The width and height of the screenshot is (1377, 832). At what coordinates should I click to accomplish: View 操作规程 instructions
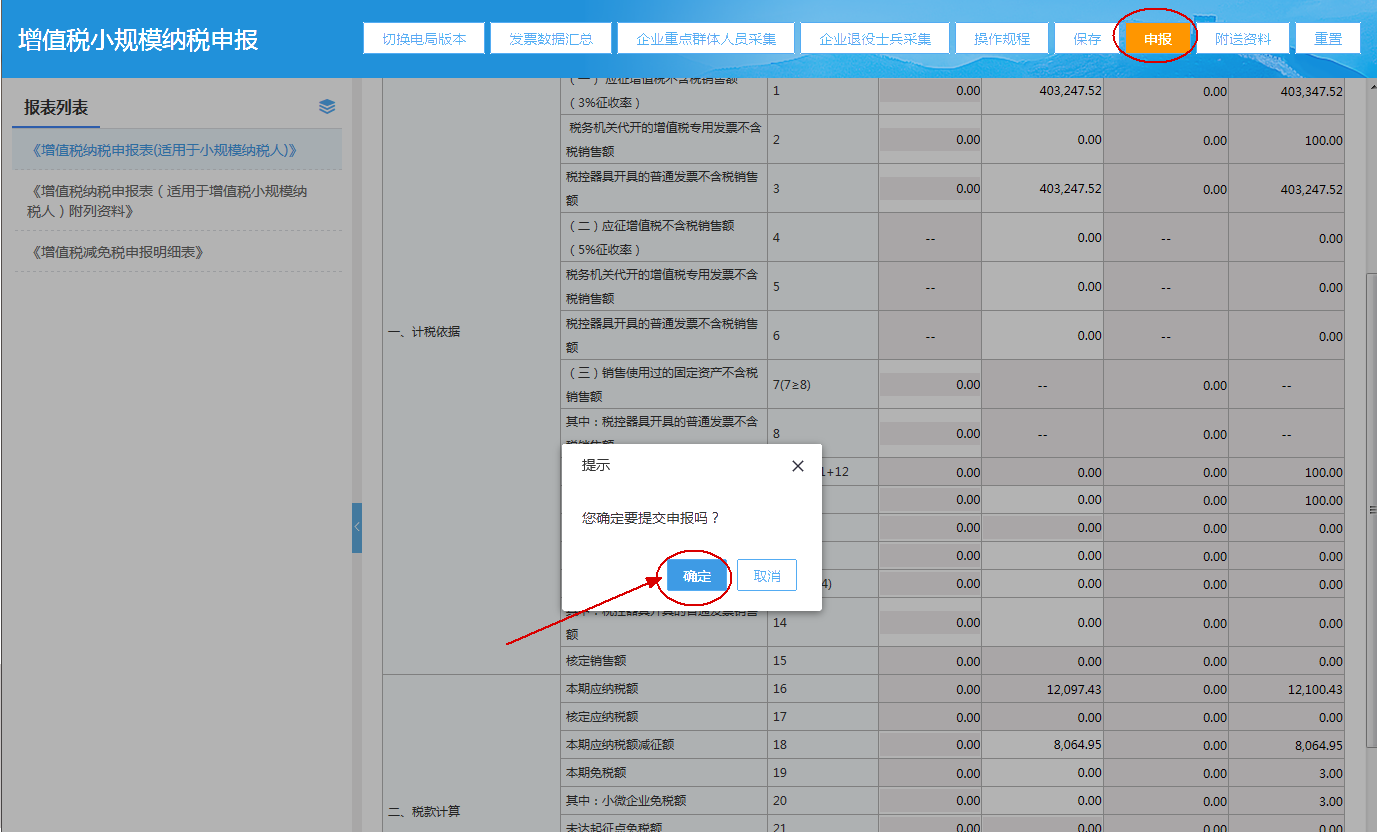coord(1001,39)
